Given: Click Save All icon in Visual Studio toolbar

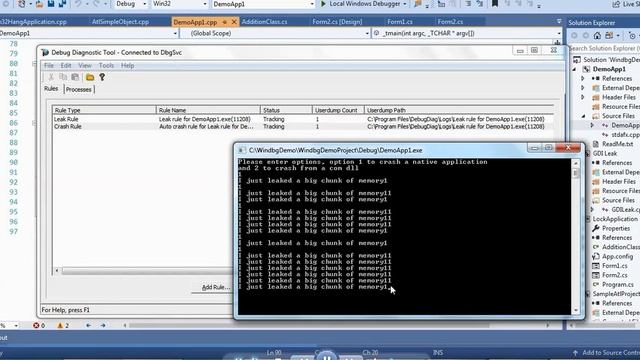Looking at the screenshot, I should (x=62, y=4).
